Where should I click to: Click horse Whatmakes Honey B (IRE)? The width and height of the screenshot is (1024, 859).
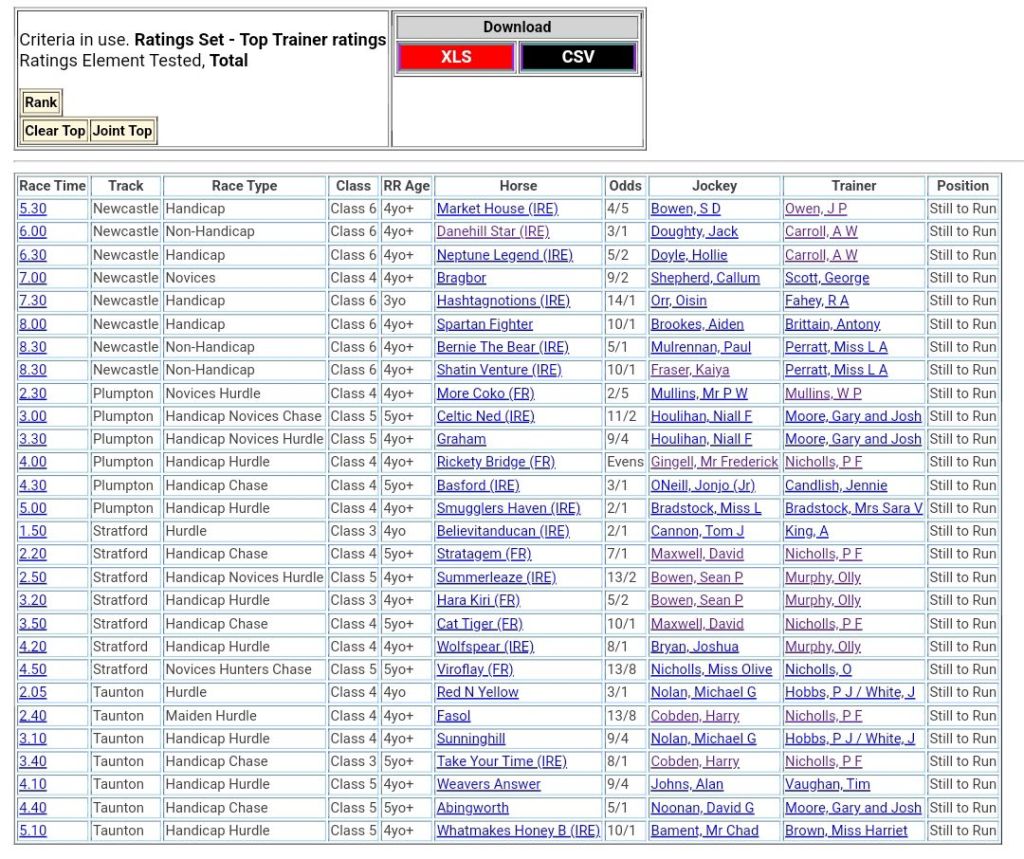(518, 831)
